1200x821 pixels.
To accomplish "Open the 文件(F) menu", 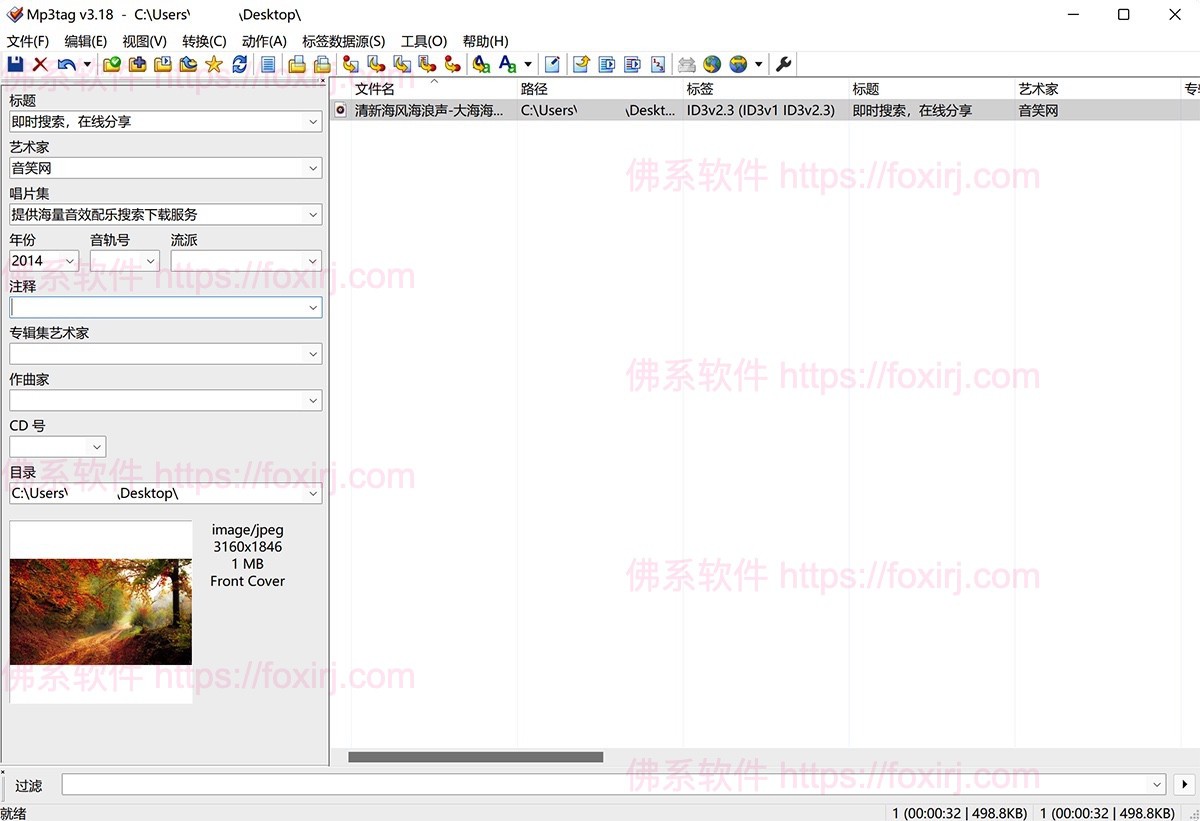I will pos(28,41).
